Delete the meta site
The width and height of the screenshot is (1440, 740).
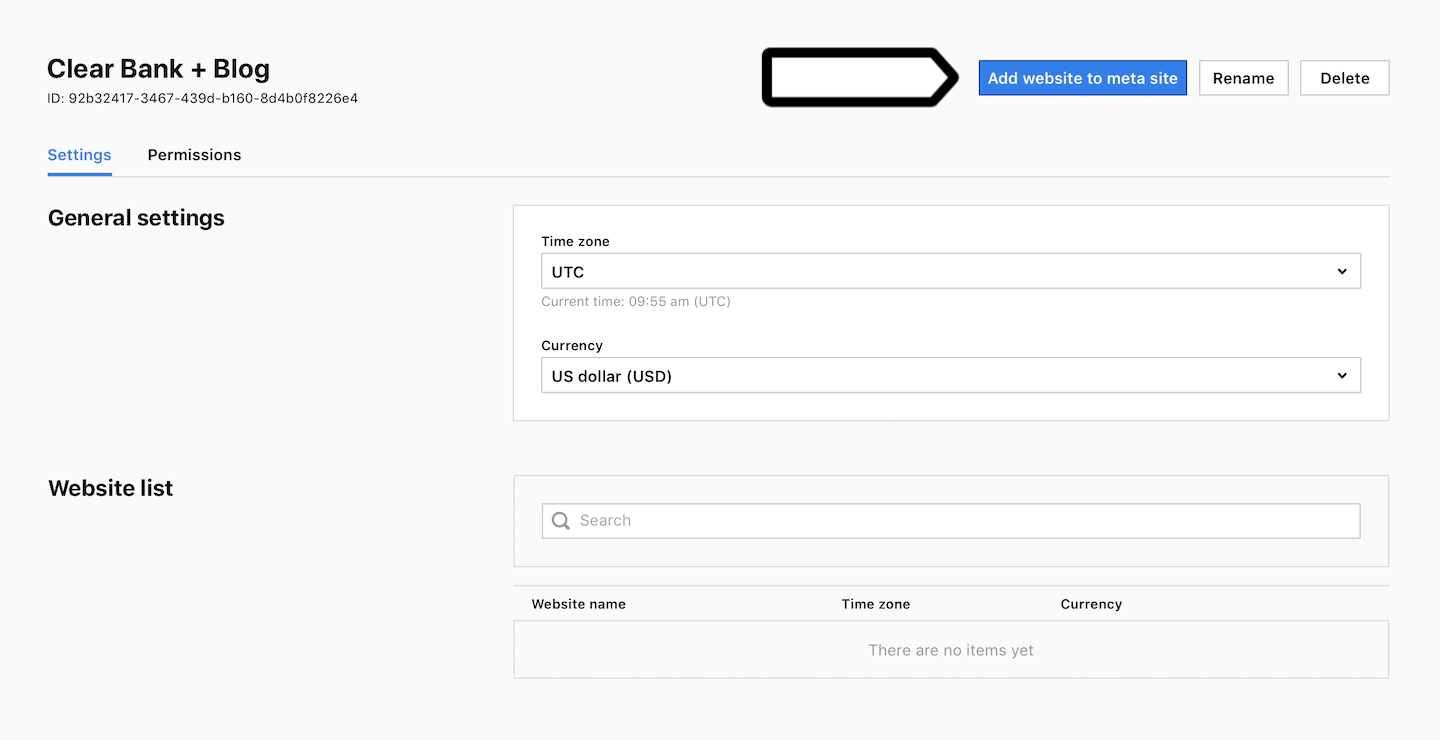tap(1344, 78)
